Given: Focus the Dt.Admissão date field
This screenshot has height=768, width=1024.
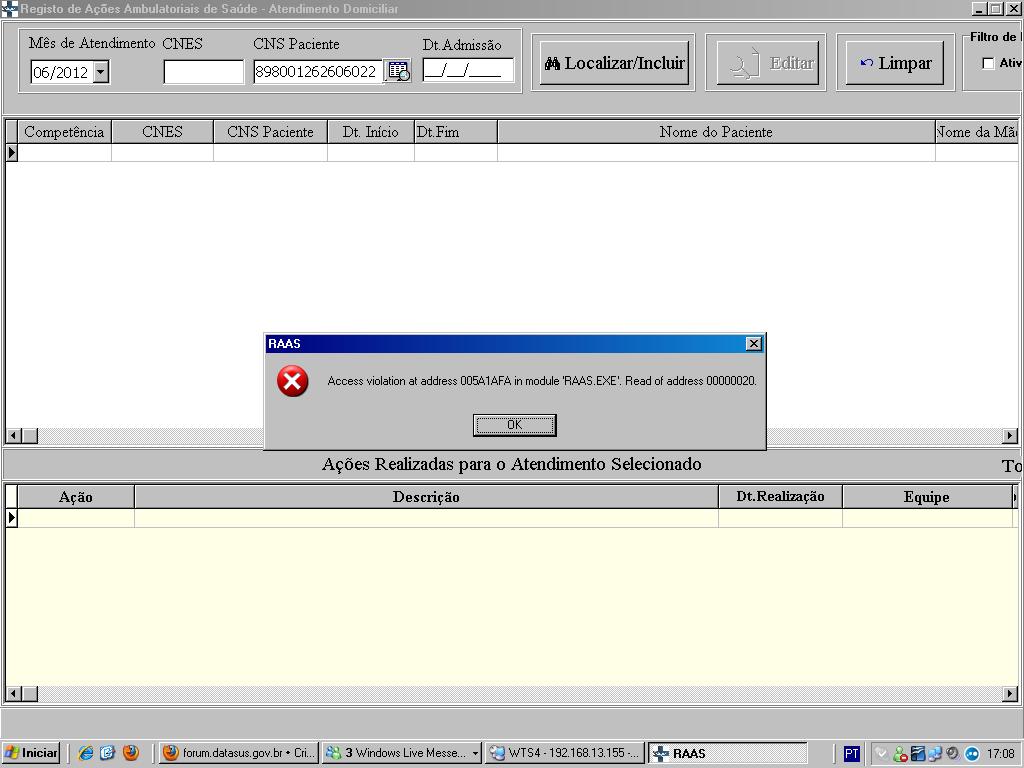Looking at the screenshot, I should 468,71.
